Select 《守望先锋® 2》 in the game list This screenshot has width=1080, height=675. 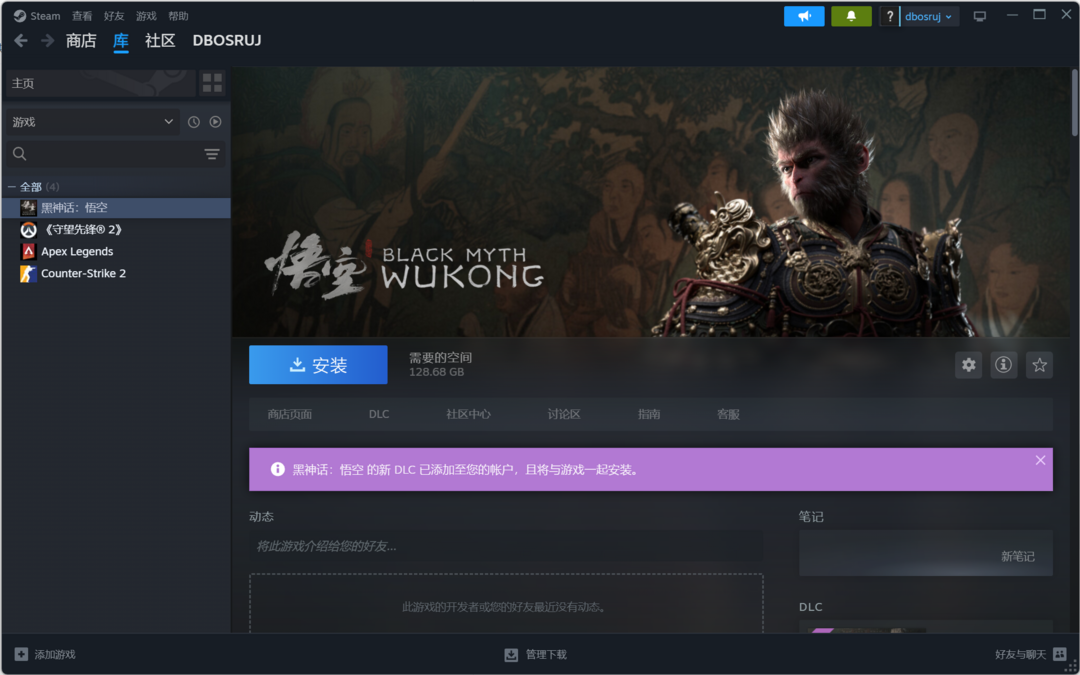[116, 229]
